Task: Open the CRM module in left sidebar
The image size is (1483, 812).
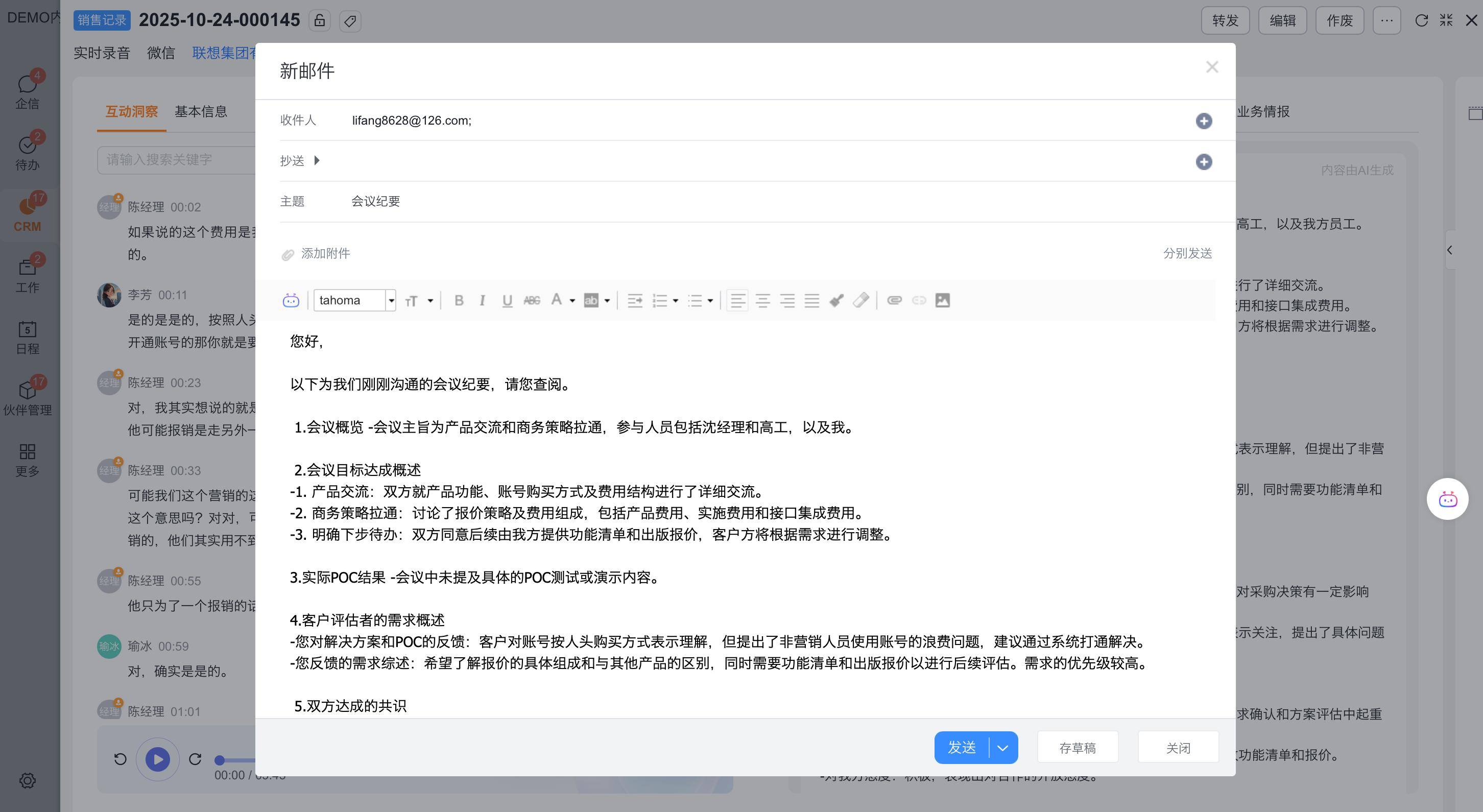Action: (28, 213)
